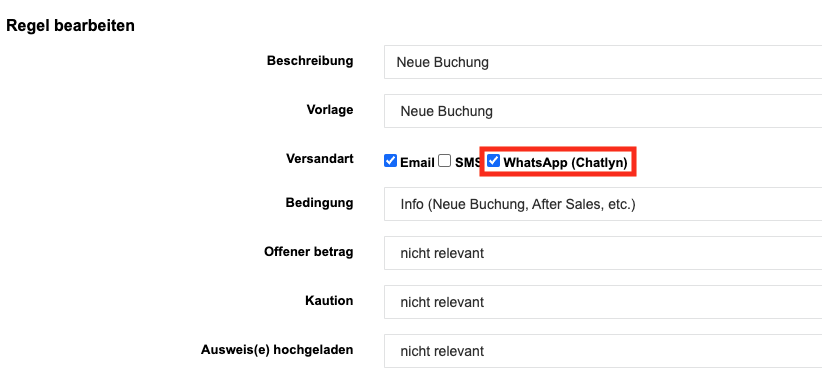The image size is (822, 377).
Task: Click the Versandart label
Action: pos(320,158)
